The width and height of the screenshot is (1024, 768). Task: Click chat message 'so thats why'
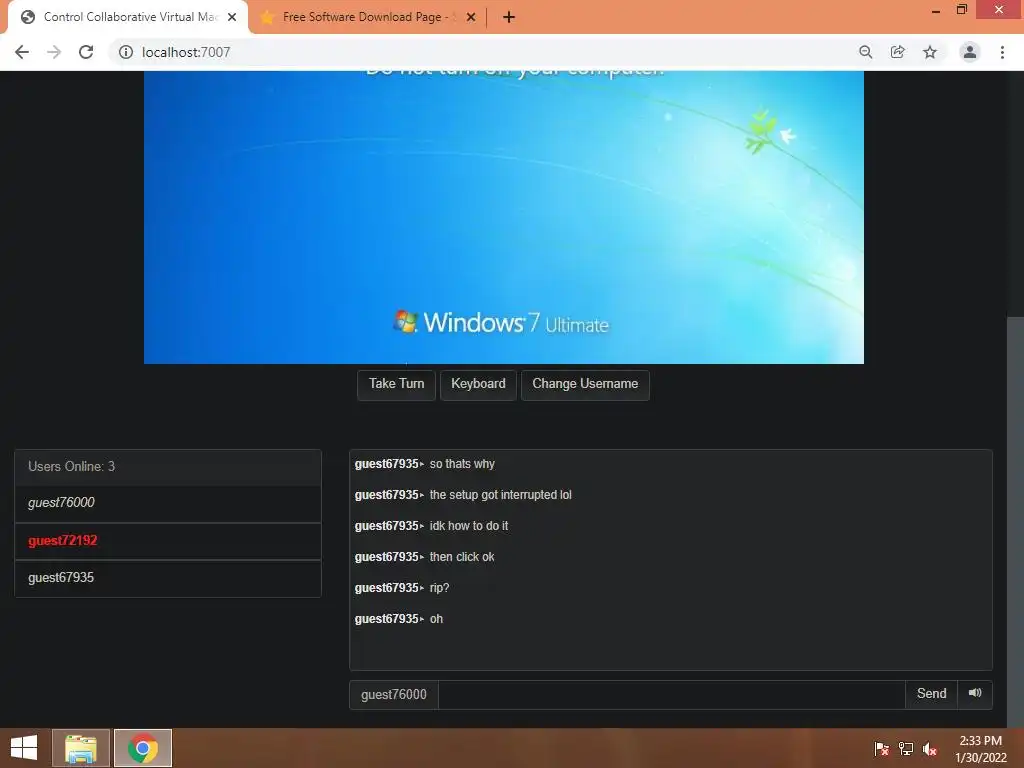tap(462, 464)
